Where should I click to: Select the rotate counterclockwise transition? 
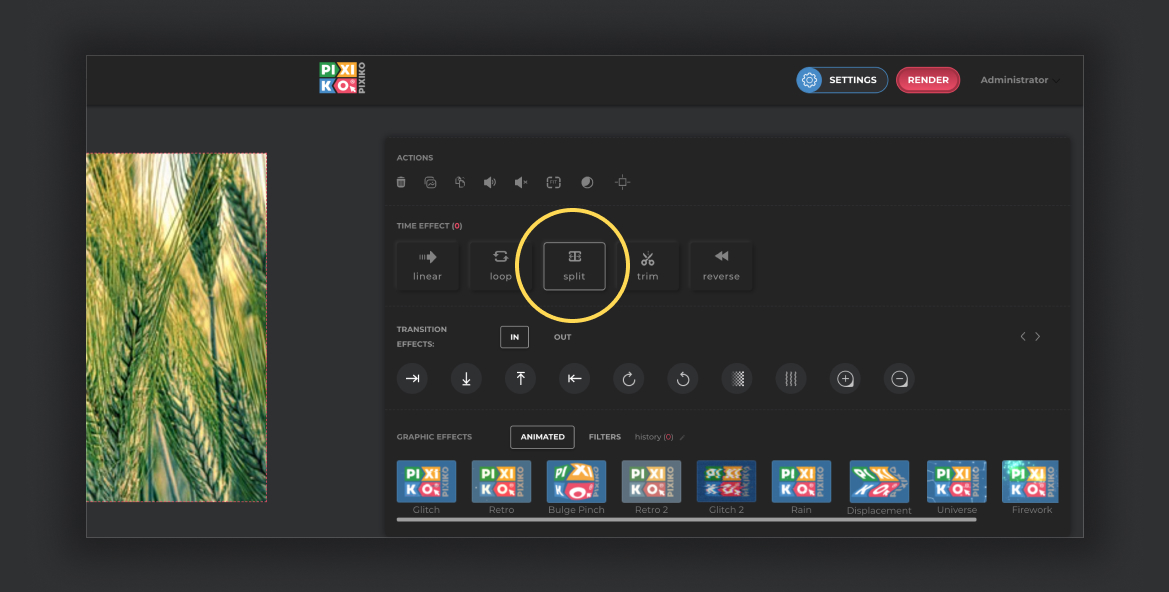(683, 379)
